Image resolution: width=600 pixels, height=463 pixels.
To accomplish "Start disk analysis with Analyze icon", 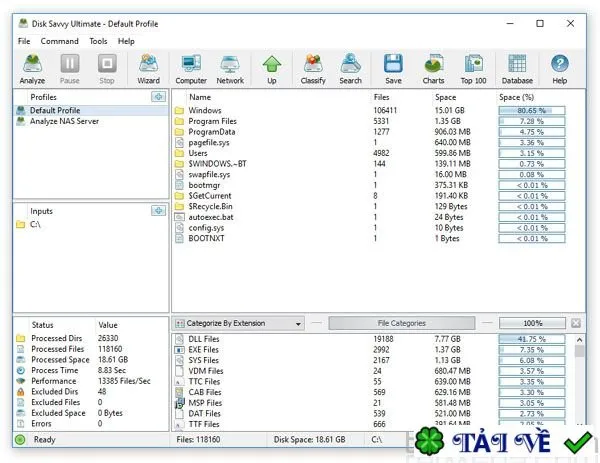I will pyautogui.click(x=33, y=69).
